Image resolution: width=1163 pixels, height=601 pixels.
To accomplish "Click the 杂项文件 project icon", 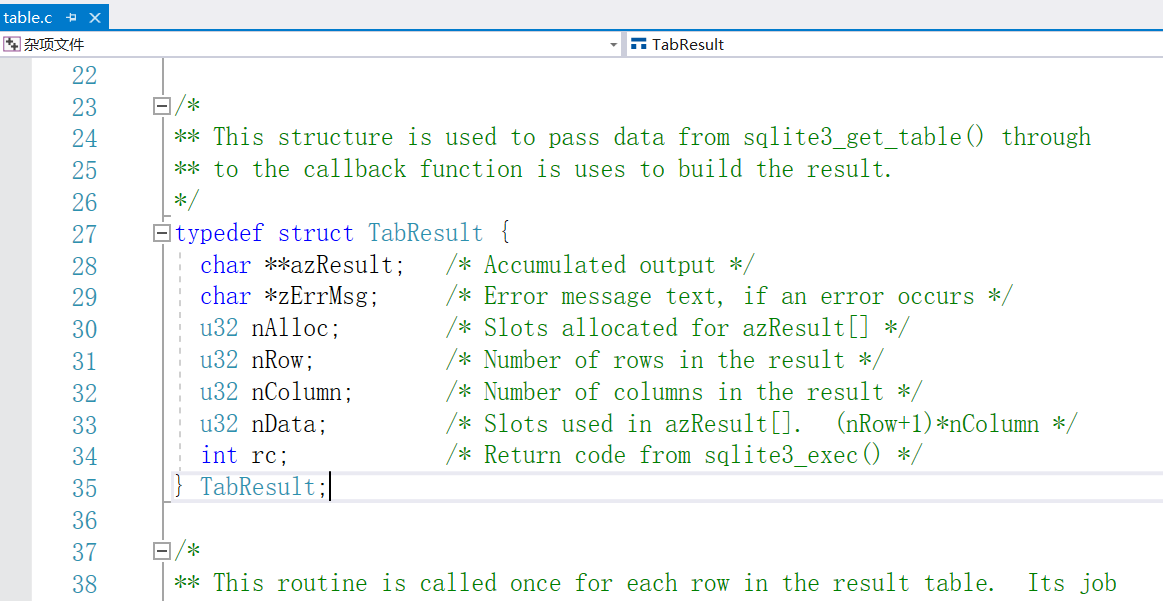I will [11, 45].
